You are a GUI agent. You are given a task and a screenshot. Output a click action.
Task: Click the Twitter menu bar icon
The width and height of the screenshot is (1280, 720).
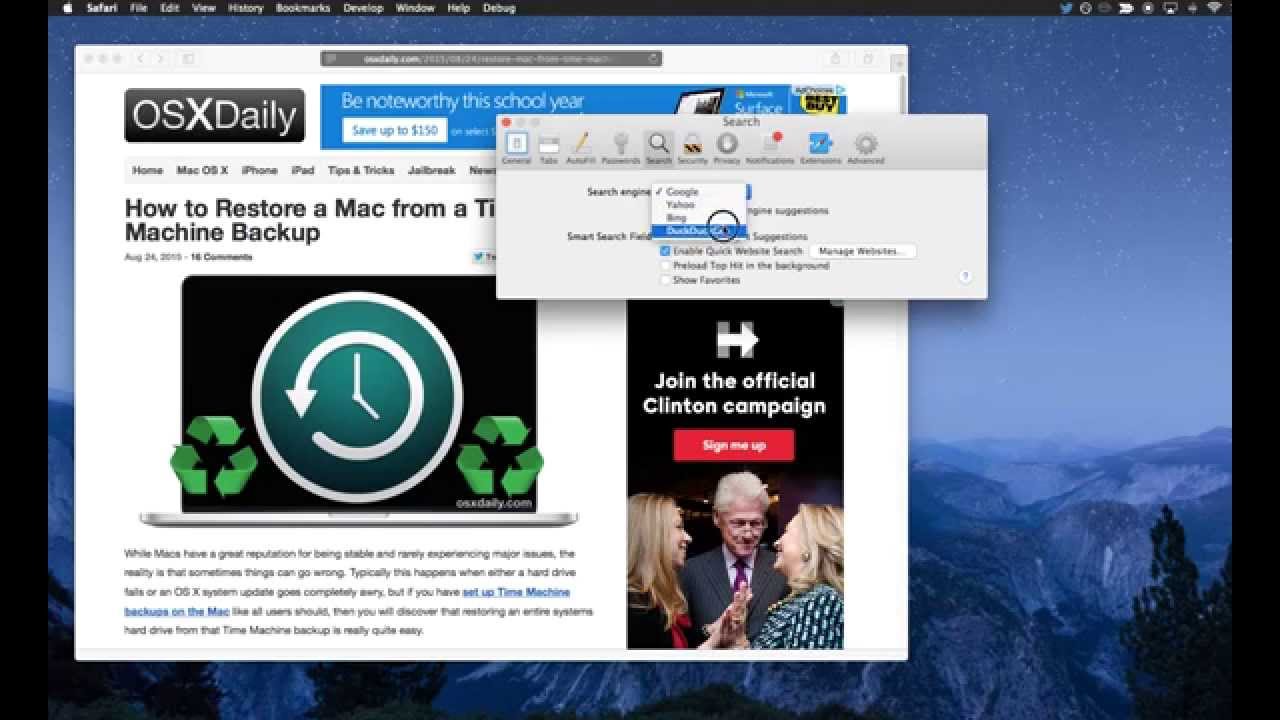[x=1067, y=8]
